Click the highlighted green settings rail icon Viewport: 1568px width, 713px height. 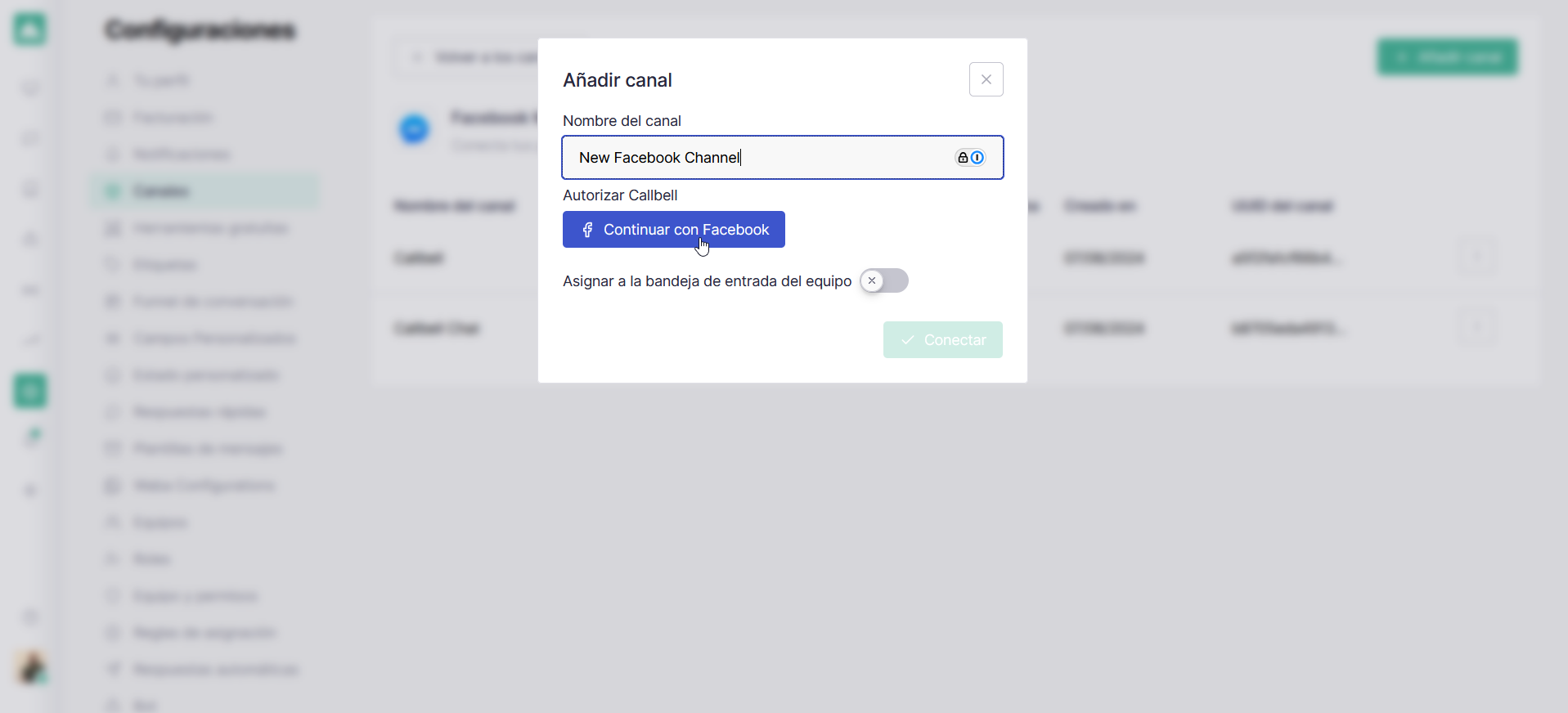tap(30, 391)
